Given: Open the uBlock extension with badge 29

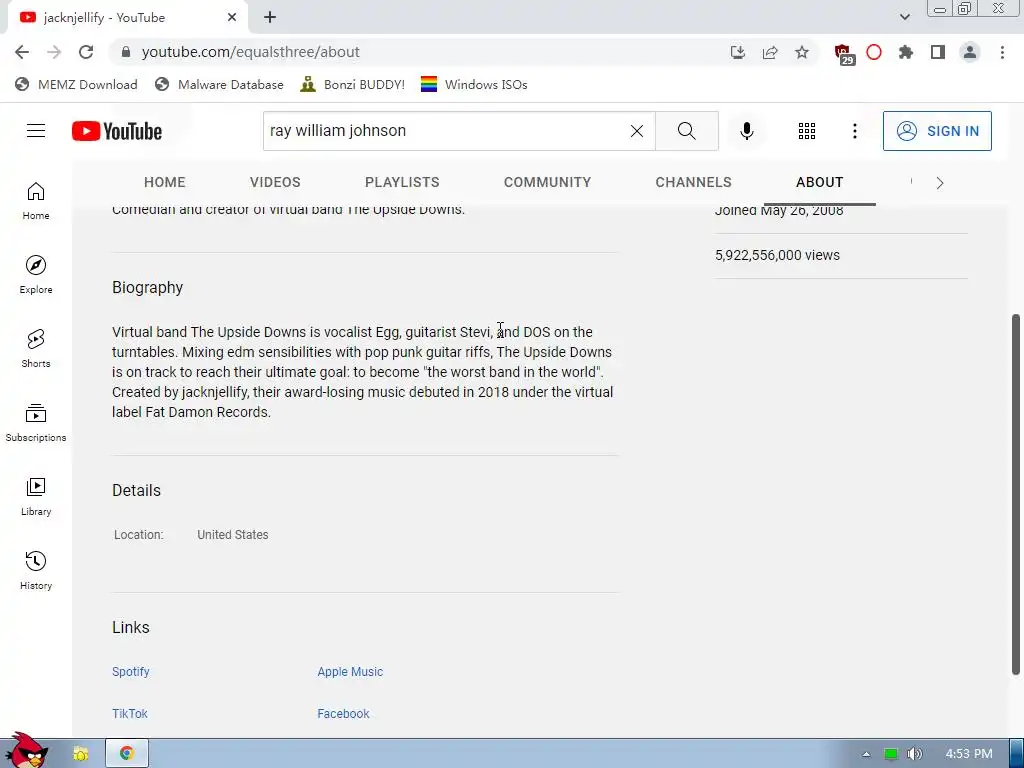Looking at the screenshot, I should click(844, 54).
